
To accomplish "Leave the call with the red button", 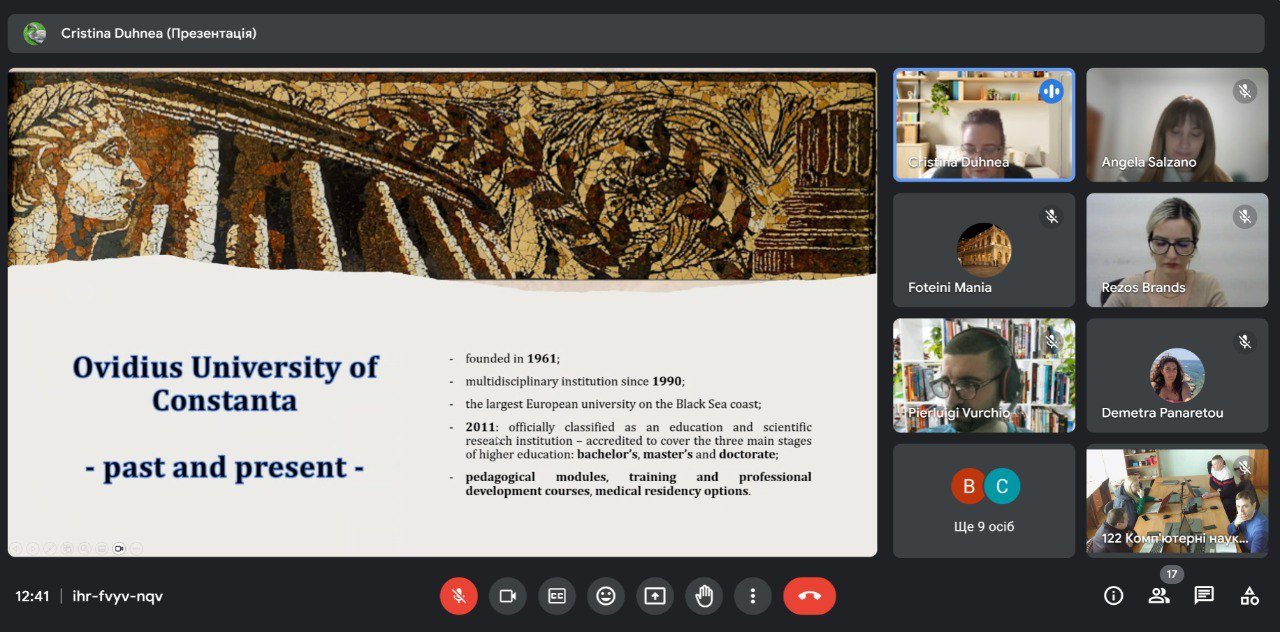I will [809, 596].
